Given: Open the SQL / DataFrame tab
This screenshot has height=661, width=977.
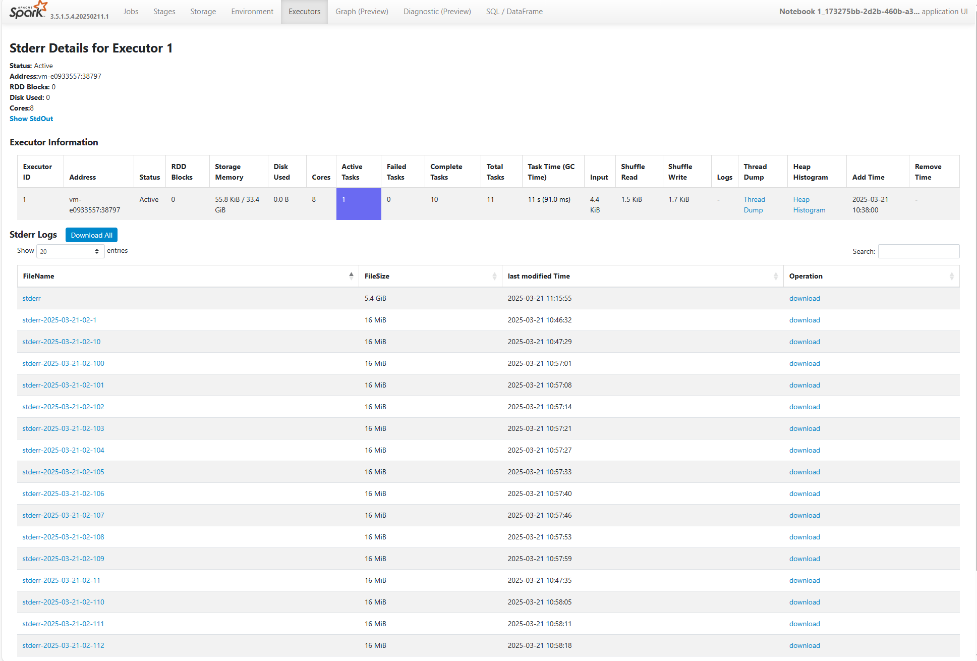Looking at the screenshot, I should click(513, 11).
